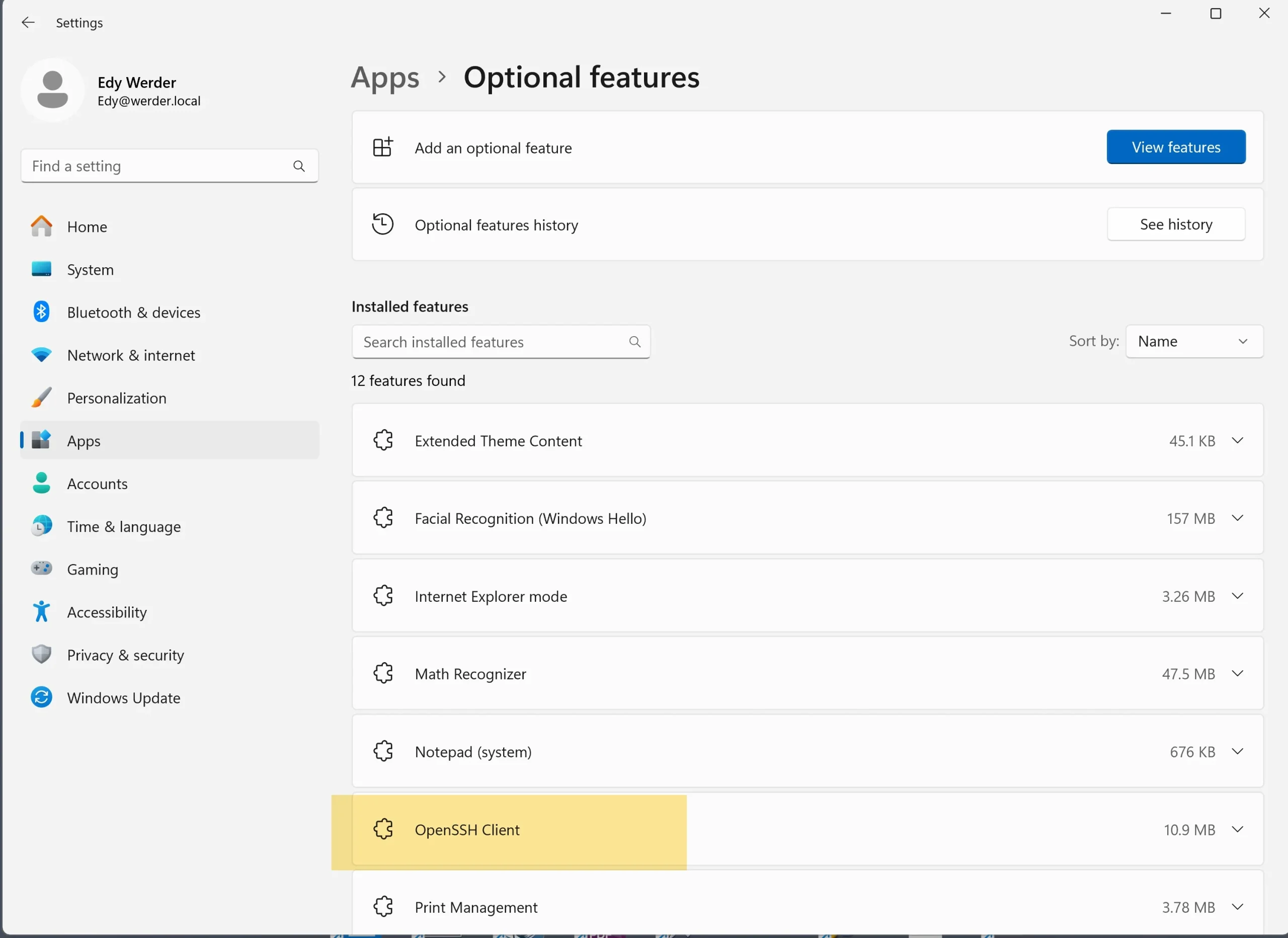
Task: Open the Privacy & security section
Action: tap(125, 655)
